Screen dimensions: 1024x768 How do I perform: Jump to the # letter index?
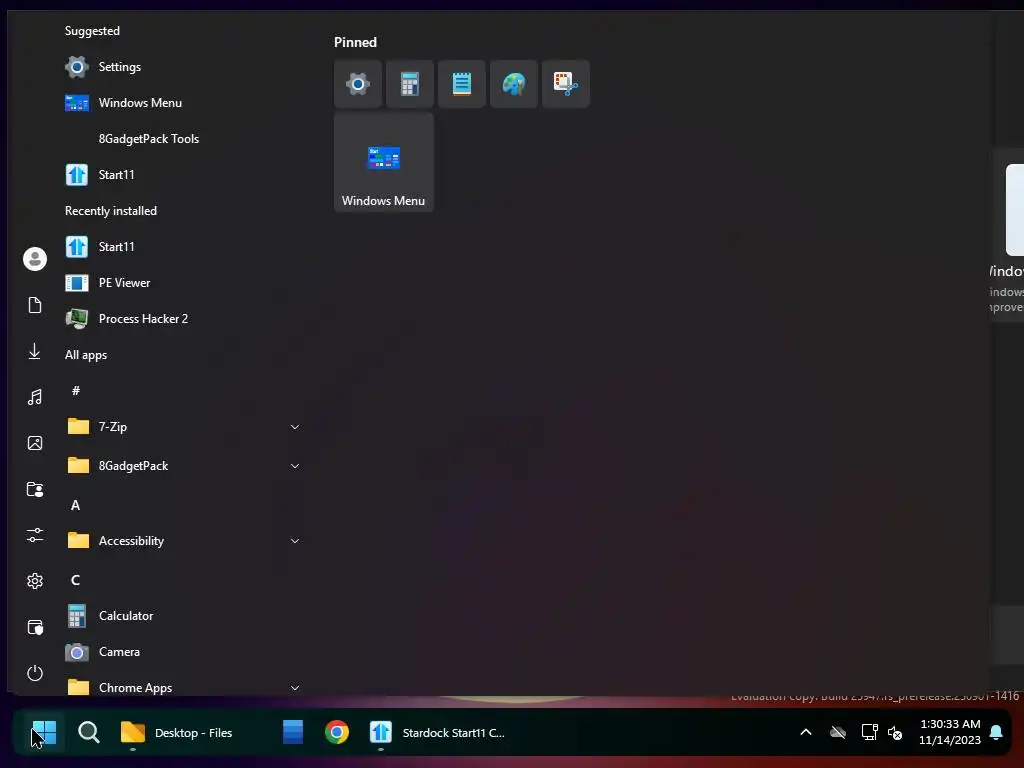tap(76, 391)
